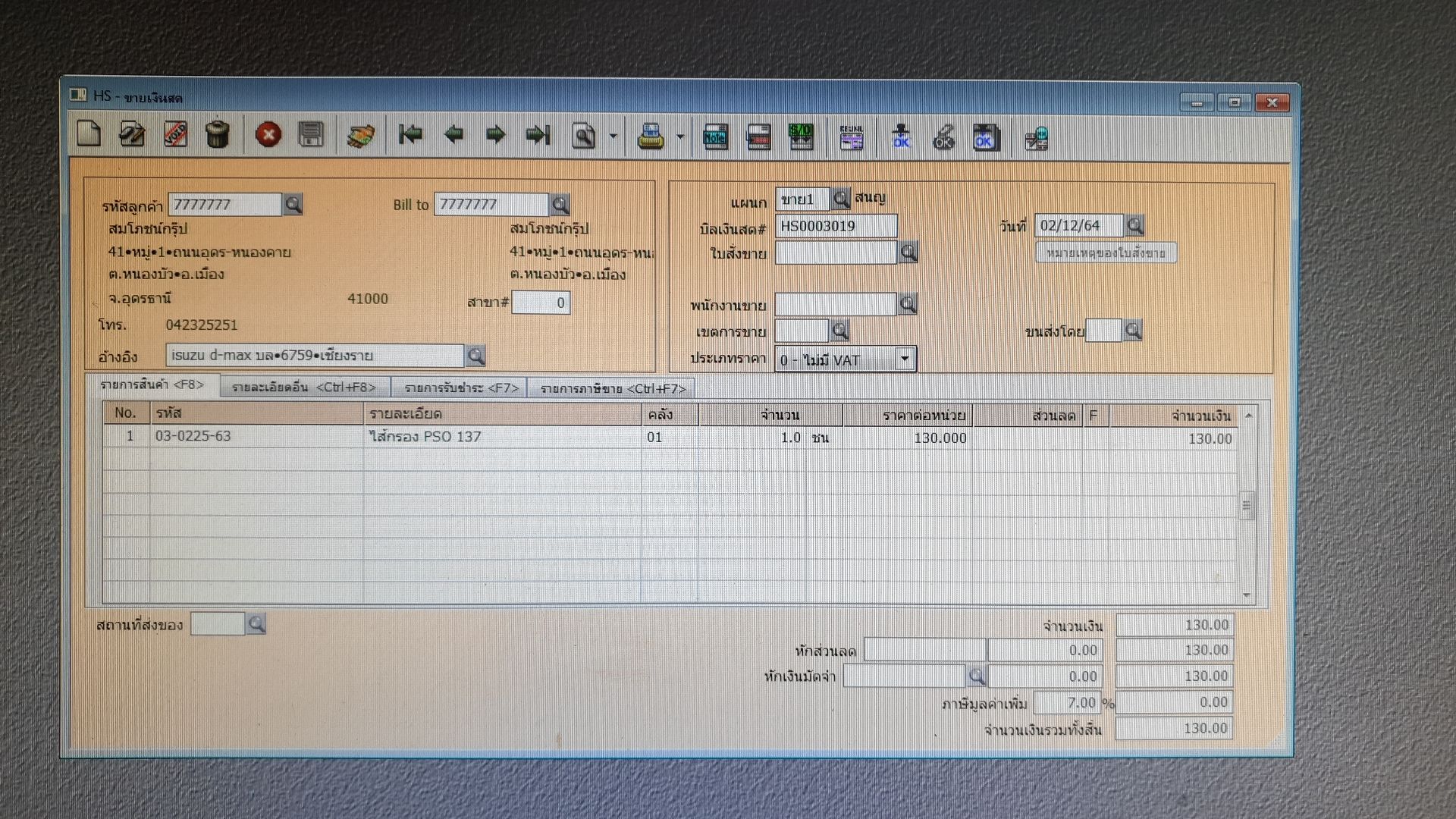
Task: Click lookup icon next to customer code 7777777
Action: pyautogui.click(x=293, y=204)
